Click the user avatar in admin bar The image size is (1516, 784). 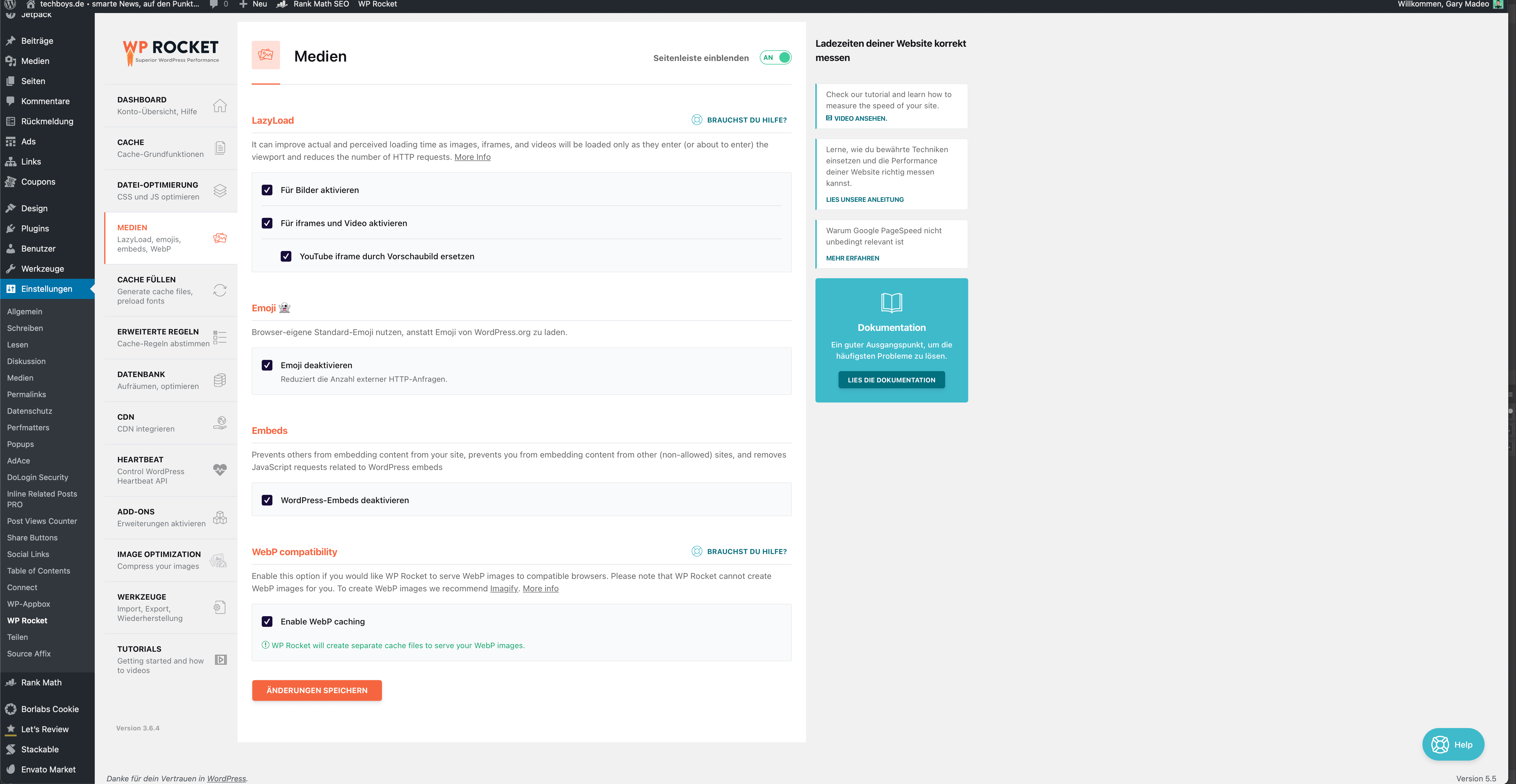(1498, 4)
